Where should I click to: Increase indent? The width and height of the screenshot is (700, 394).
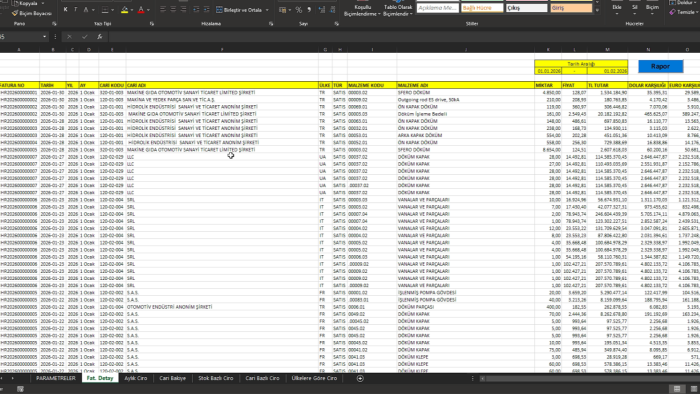point(206,9)
